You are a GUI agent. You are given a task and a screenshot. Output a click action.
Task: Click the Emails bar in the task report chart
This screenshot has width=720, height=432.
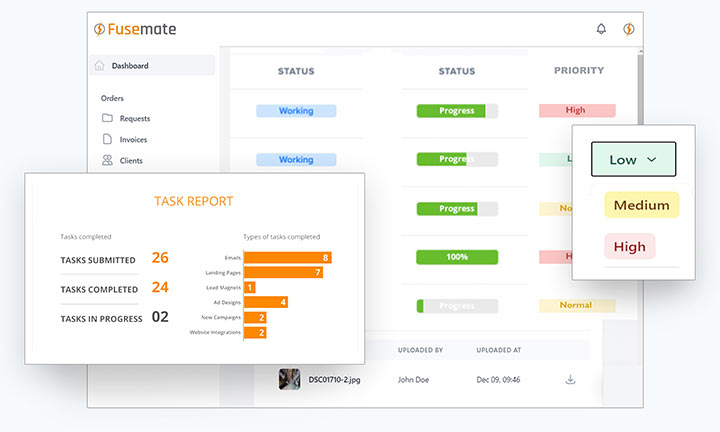tap(287, 257)
